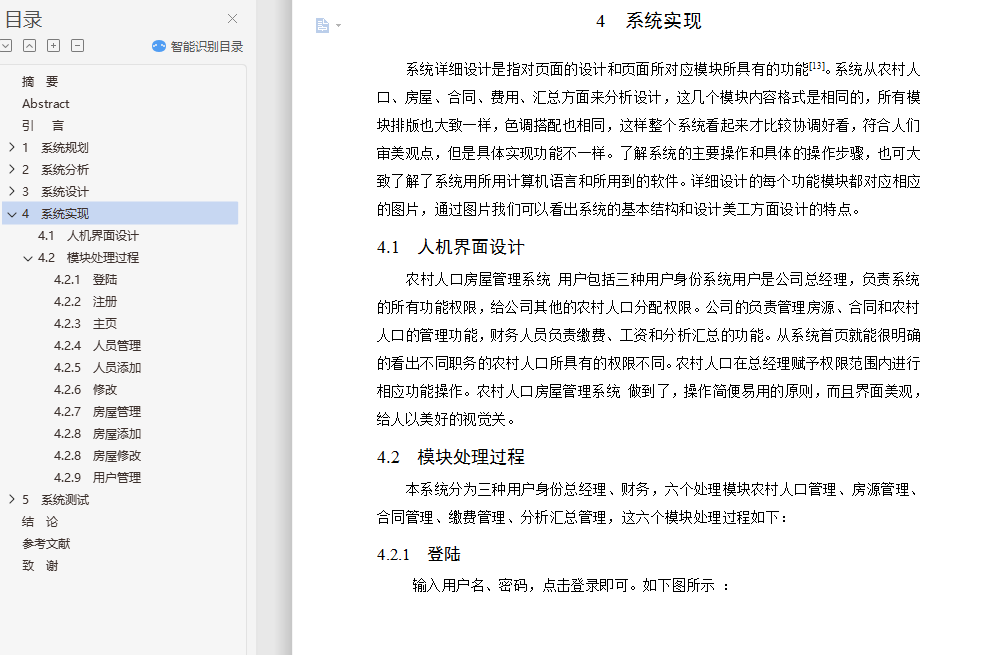Click the up-chevron box icon in 目录 toolbar
This screenshot has width=994, height=655.
(x=29, y=46)
